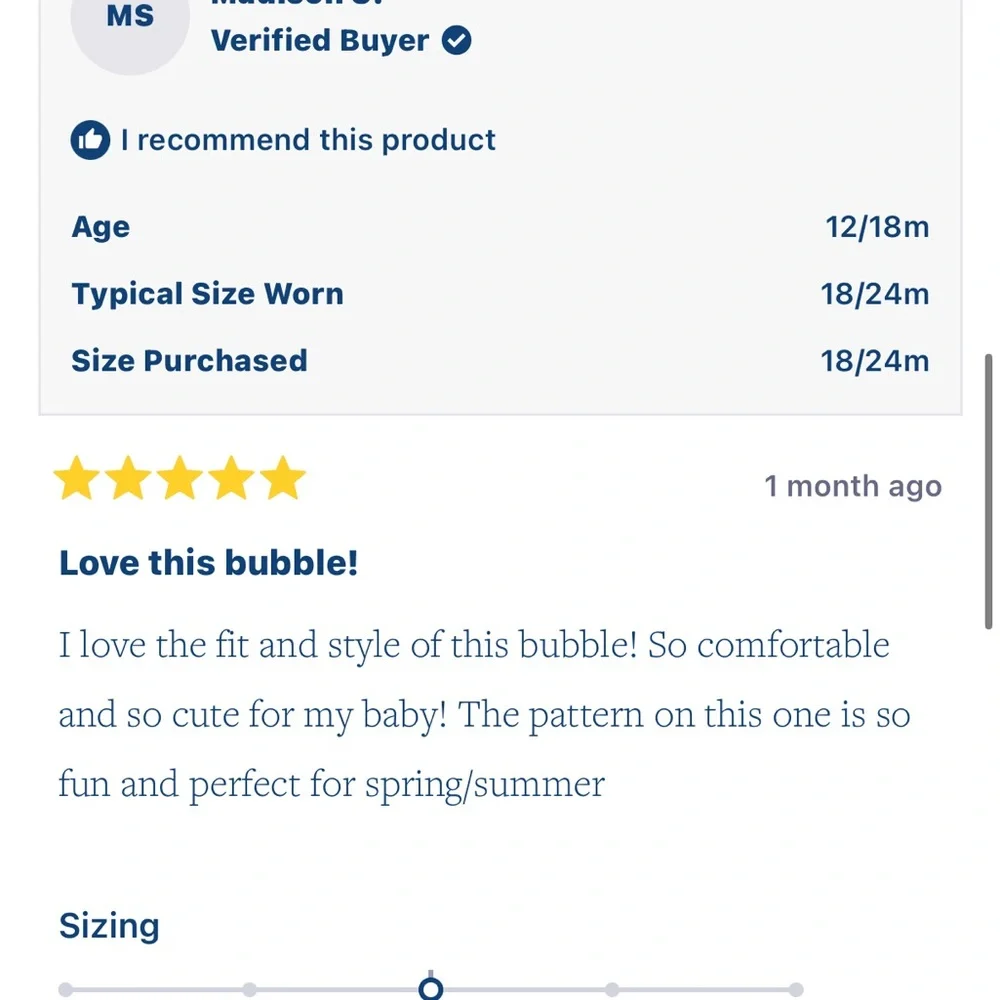Click 'I recommend this product' text
Image resolution: width=1000 pixels, height=1000 pixels.
[x=308, y=140]
